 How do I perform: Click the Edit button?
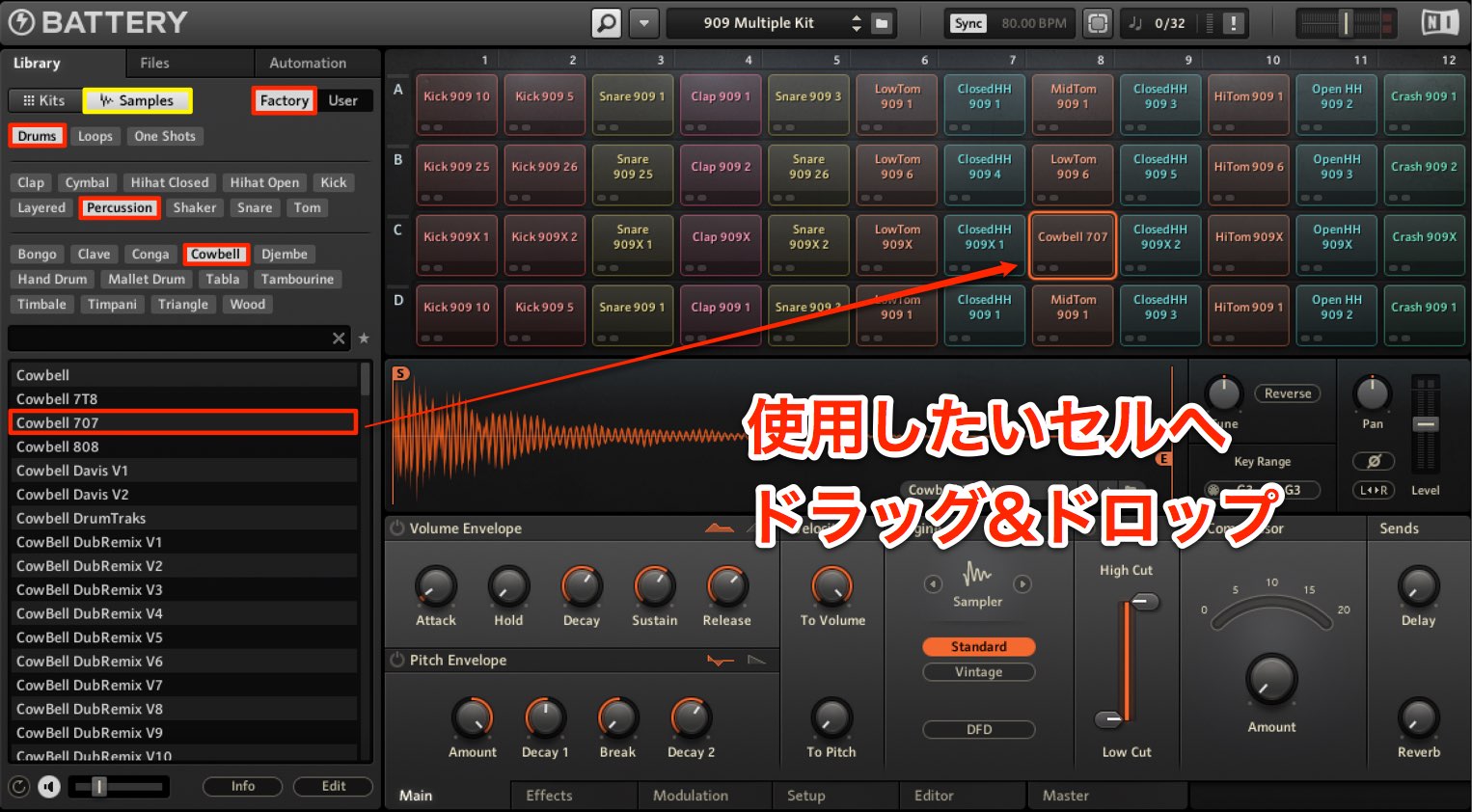334,786
